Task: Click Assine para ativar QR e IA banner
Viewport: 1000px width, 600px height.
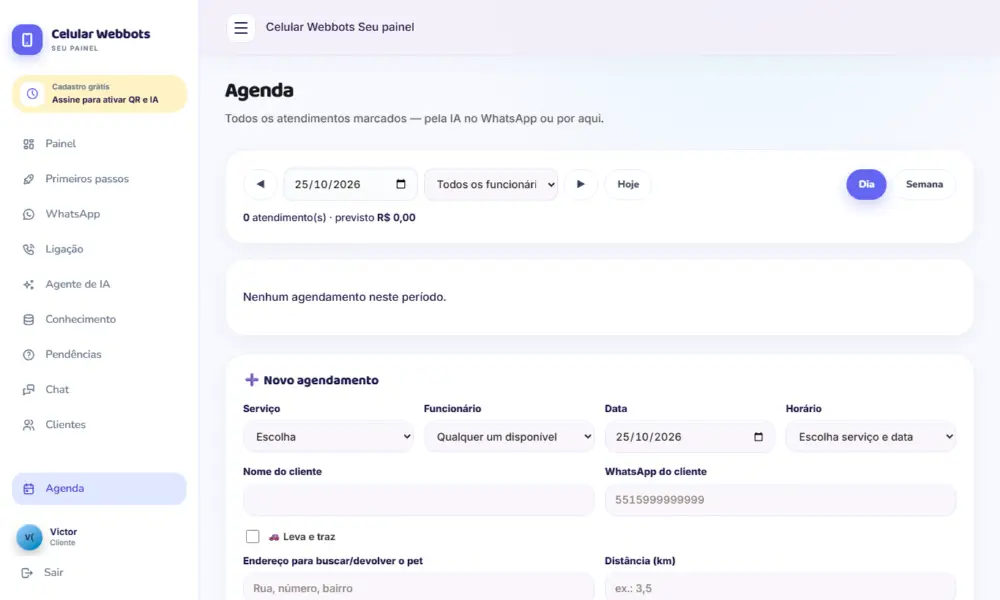Action: coord(99,94)
